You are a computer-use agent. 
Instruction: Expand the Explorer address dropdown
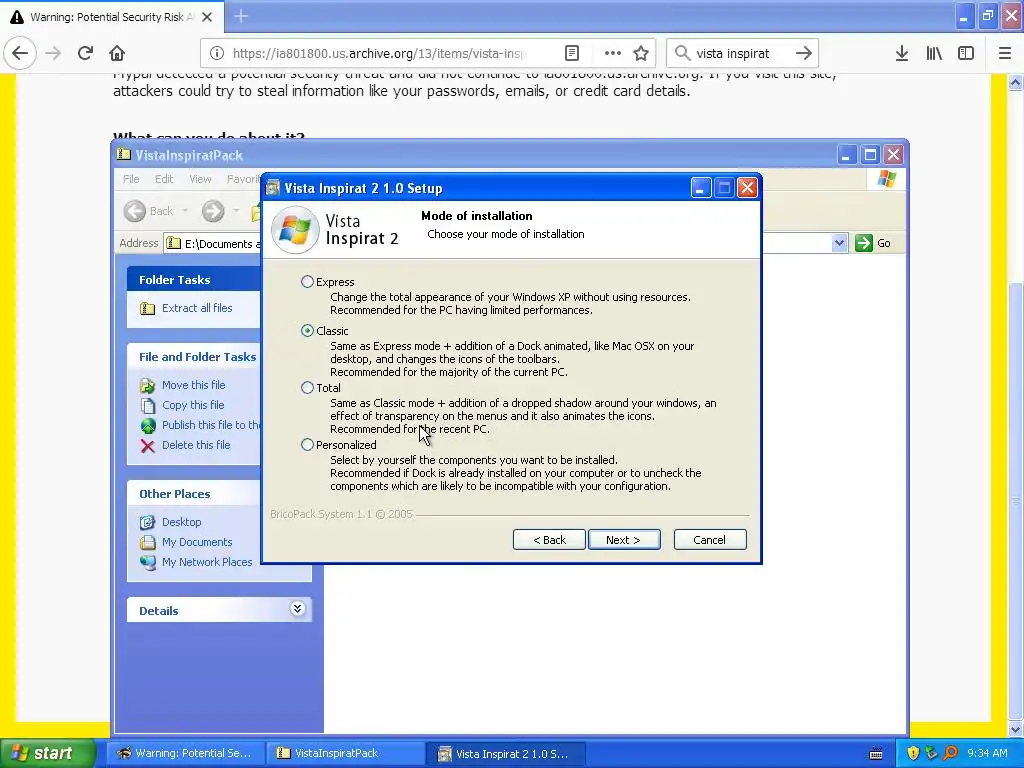[x=839, y=243]
